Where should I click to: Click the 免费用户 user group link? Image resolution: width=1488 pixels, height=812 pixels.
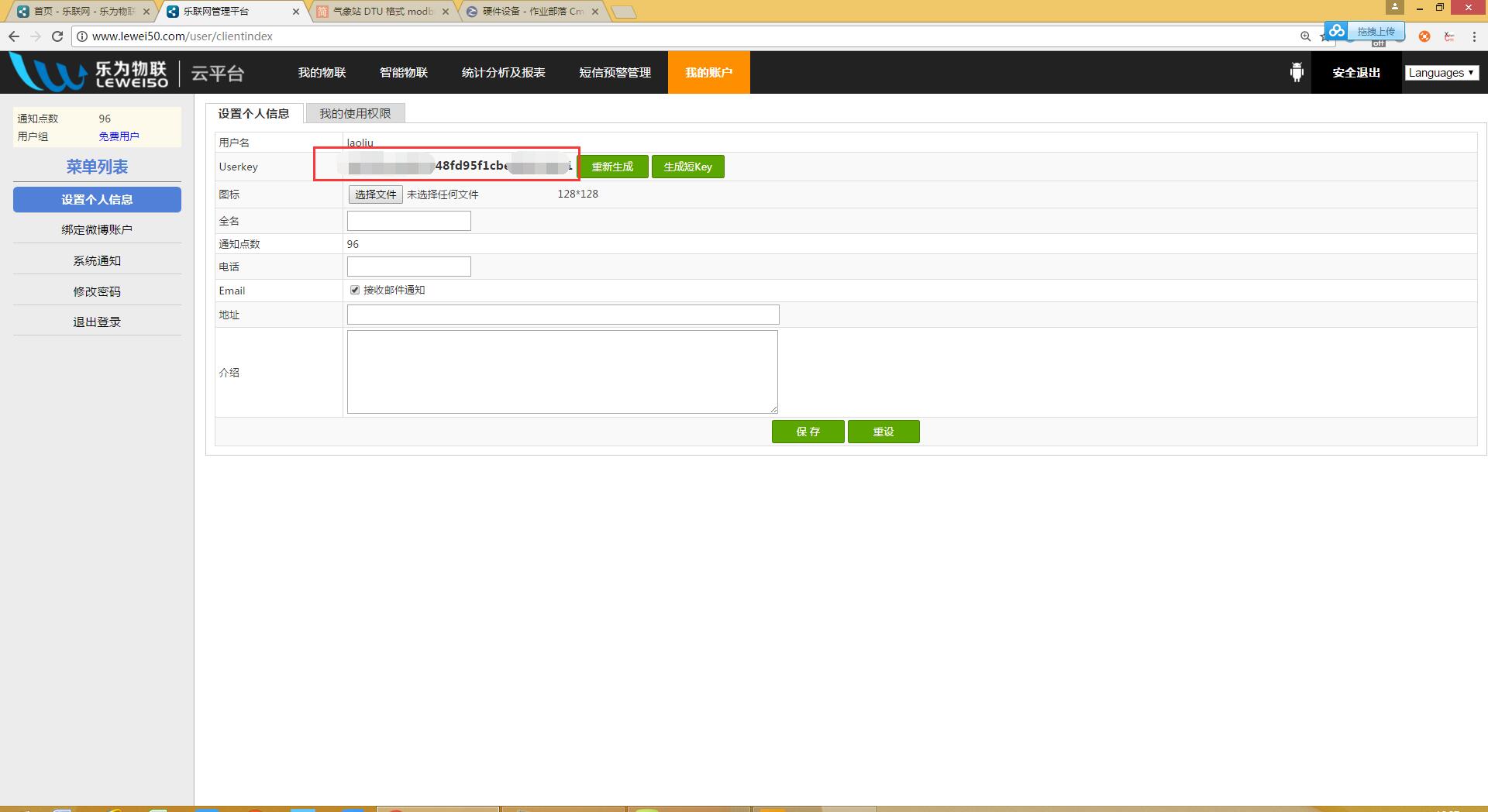coord(119,136)
